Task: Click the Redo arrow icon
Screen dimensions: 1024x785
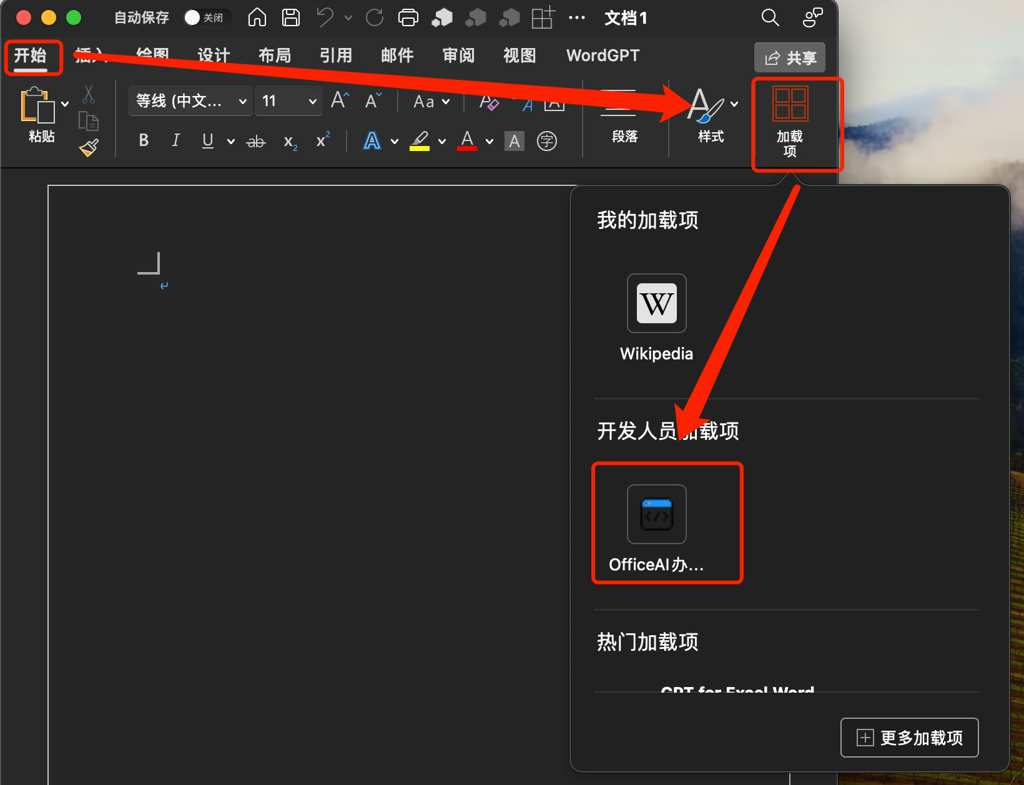Action: (374, 18)
